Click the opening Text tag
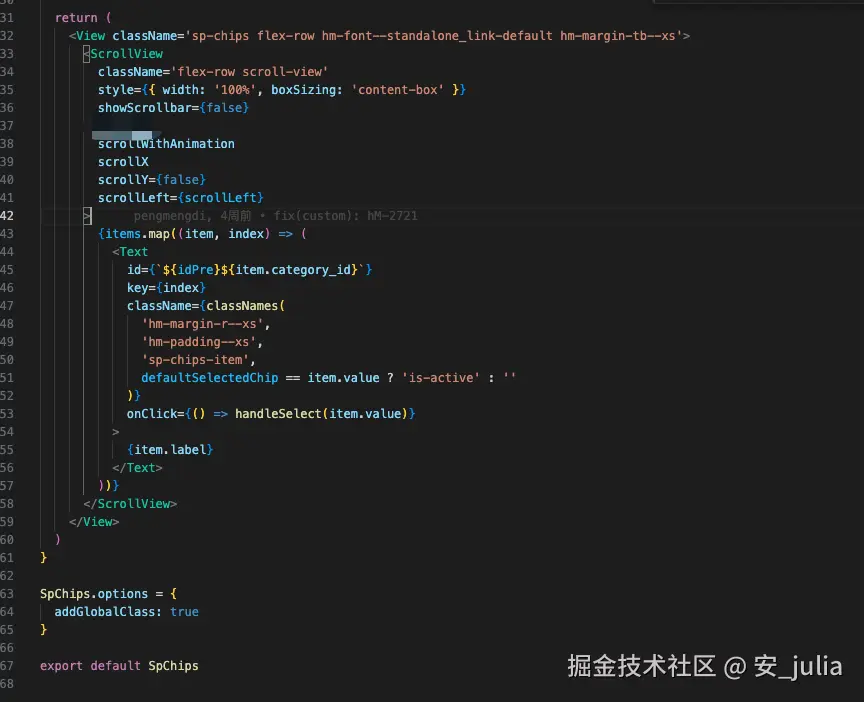Image resolution: width=864 pixels, height=702 pixels. 130,252
